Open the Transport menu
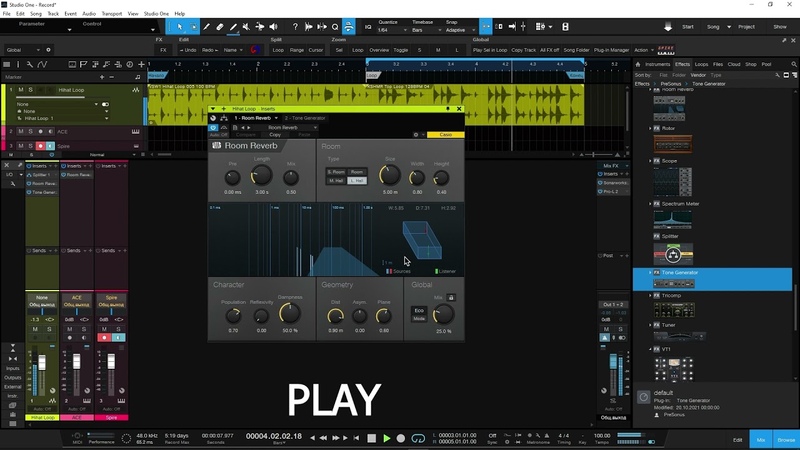800x450 pixels. click(x=112, y=14)
